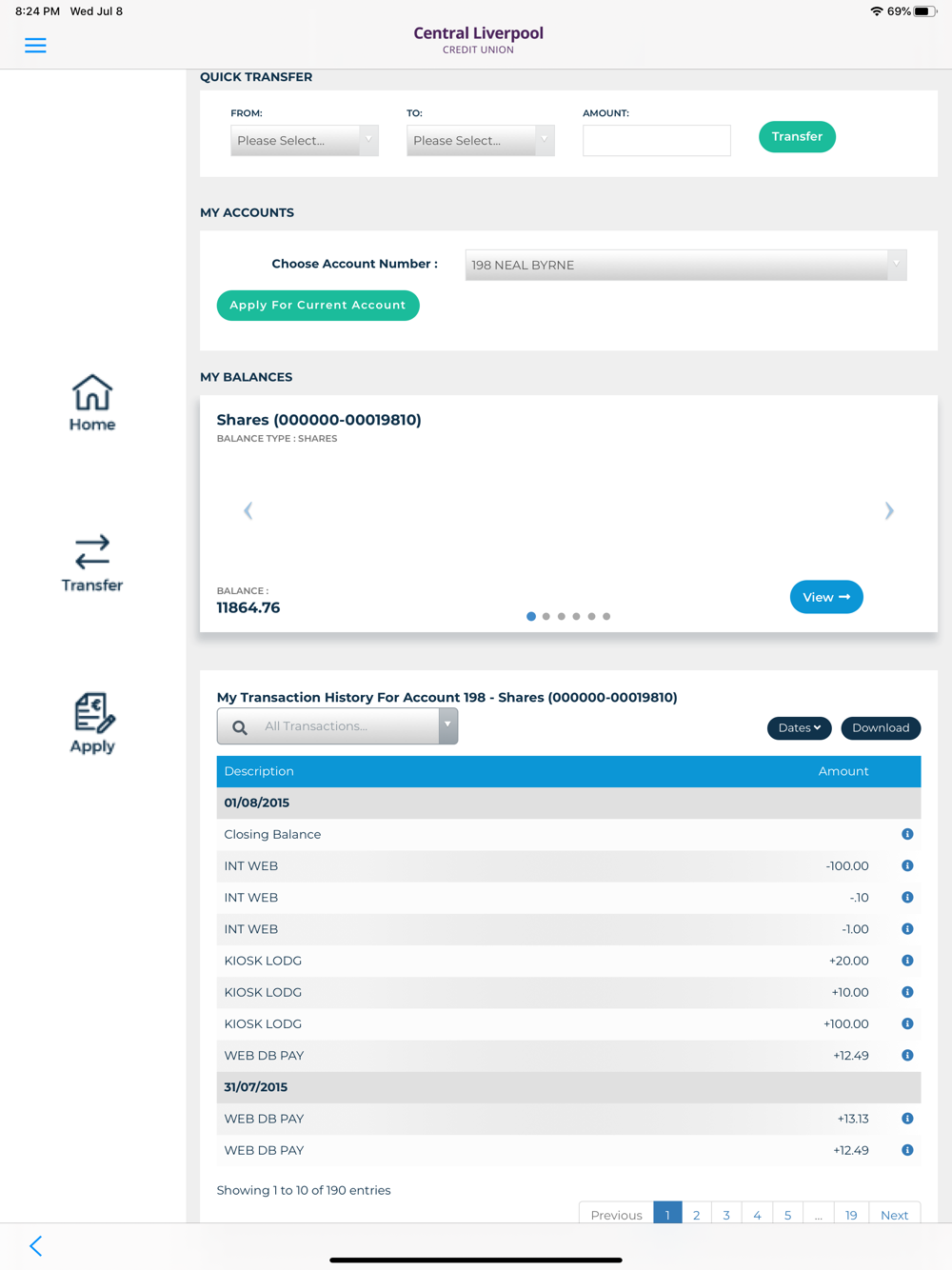This screenshot has width=952, height=1270.
Task: Expand the TO account dropdown
Action: 481,141
